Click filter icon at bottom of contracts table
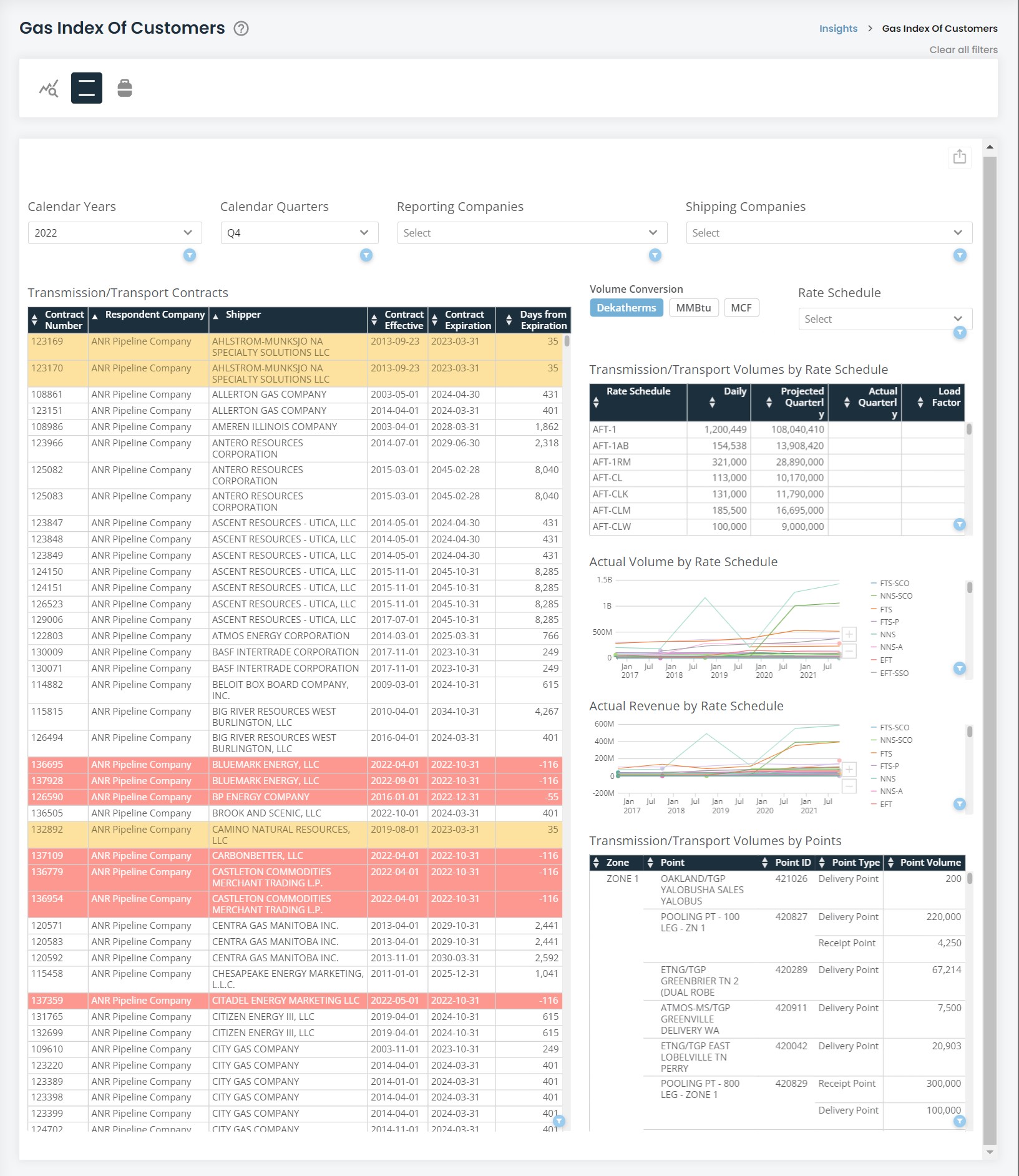This screenshot has height=1176, width=1019. [559, 1121]
